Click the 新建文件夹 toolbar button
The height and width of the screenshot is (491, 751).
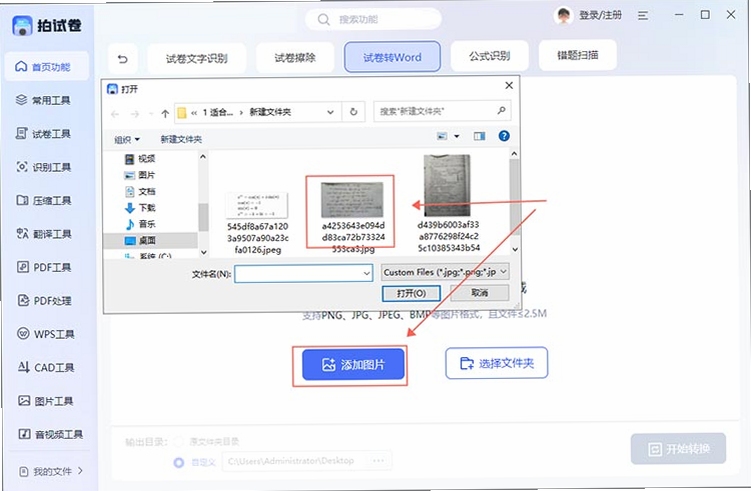coord(181,139)
